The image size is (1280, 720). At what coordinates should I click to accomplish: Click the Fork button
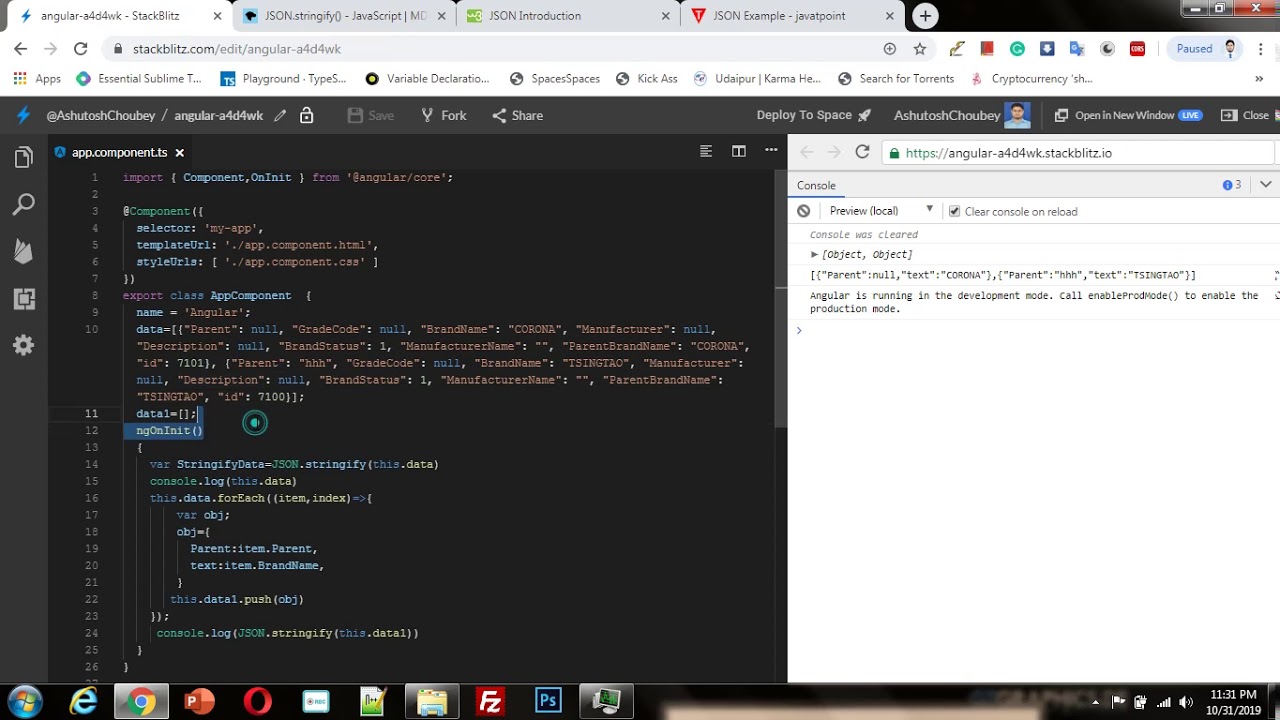(x=443, y=115)
